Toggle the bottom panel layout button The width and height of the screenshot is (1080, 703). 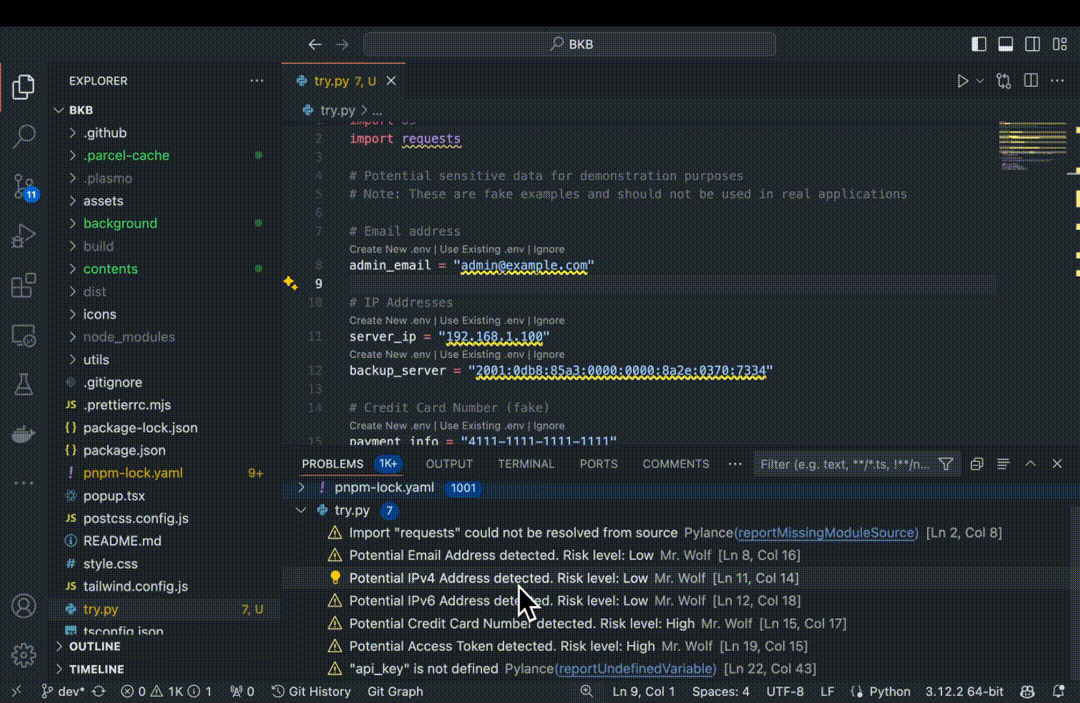[1006, 44]
